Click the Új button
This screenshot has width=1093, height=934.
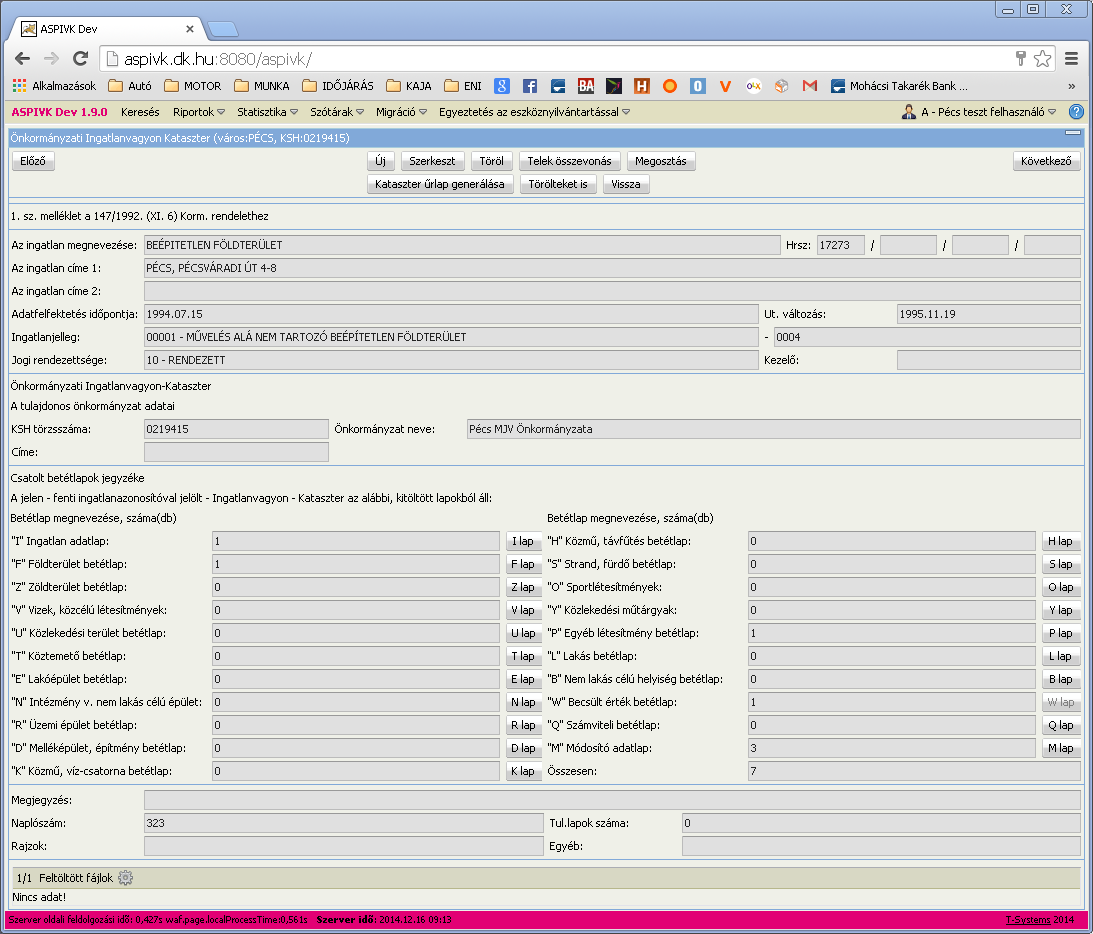(x=381, y=161)
